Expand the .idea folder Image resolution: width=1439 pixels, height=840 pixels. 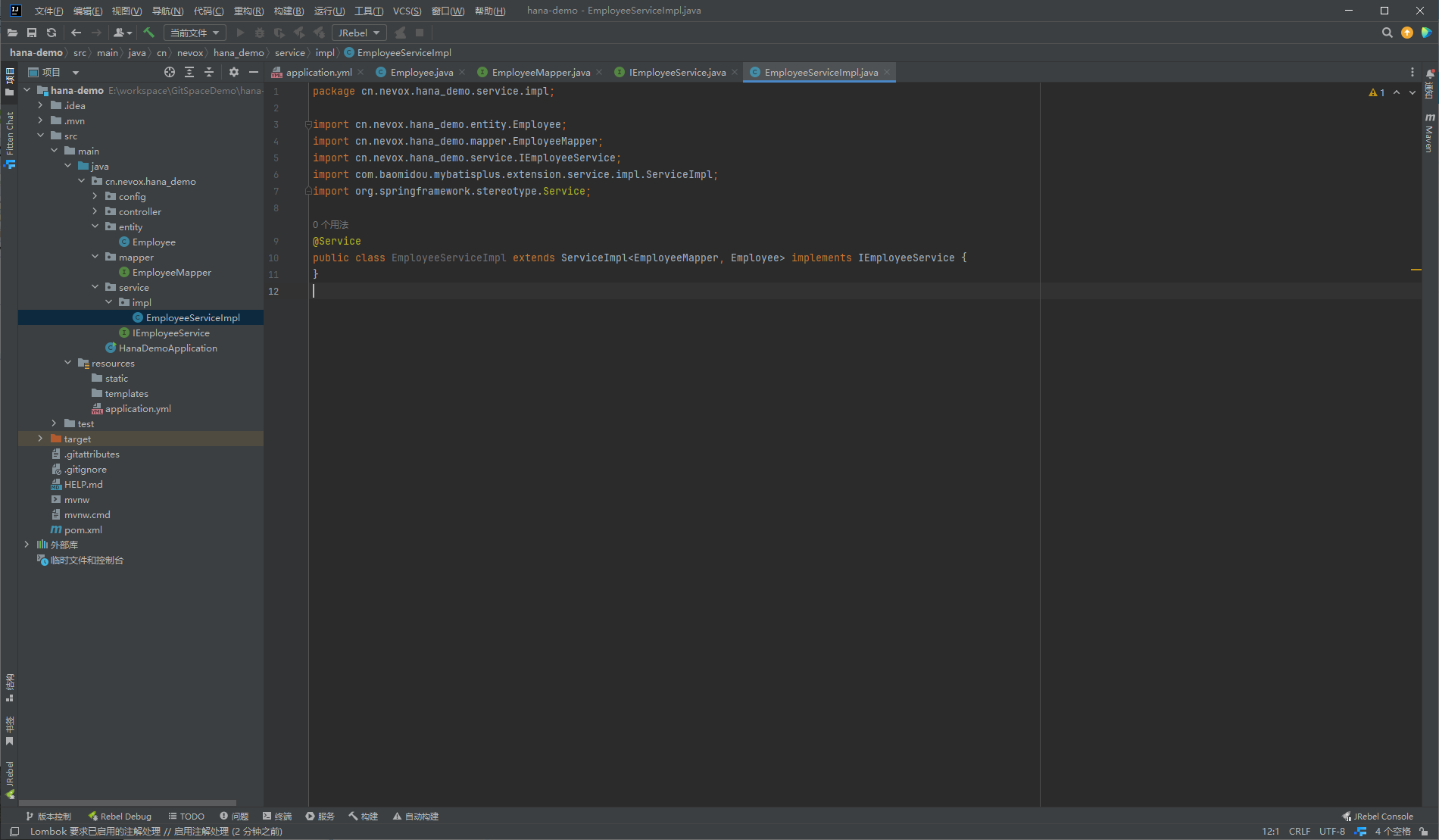click(40, 105)
